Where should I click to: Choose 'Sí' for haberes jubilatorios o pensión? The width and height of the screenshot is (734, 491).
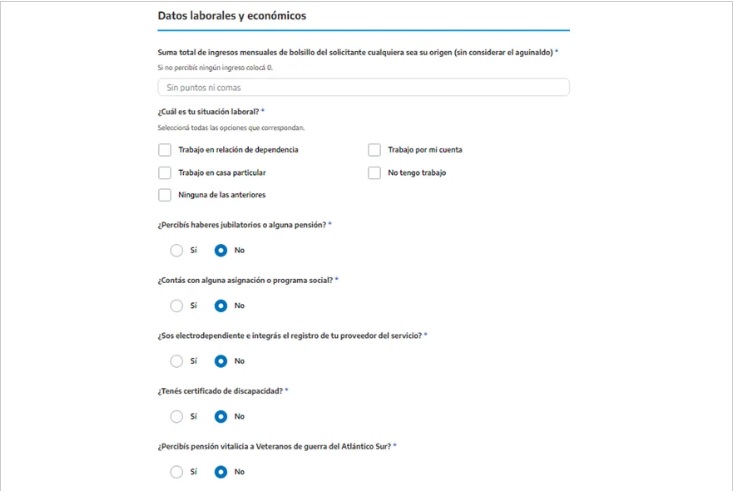(177, 250)
